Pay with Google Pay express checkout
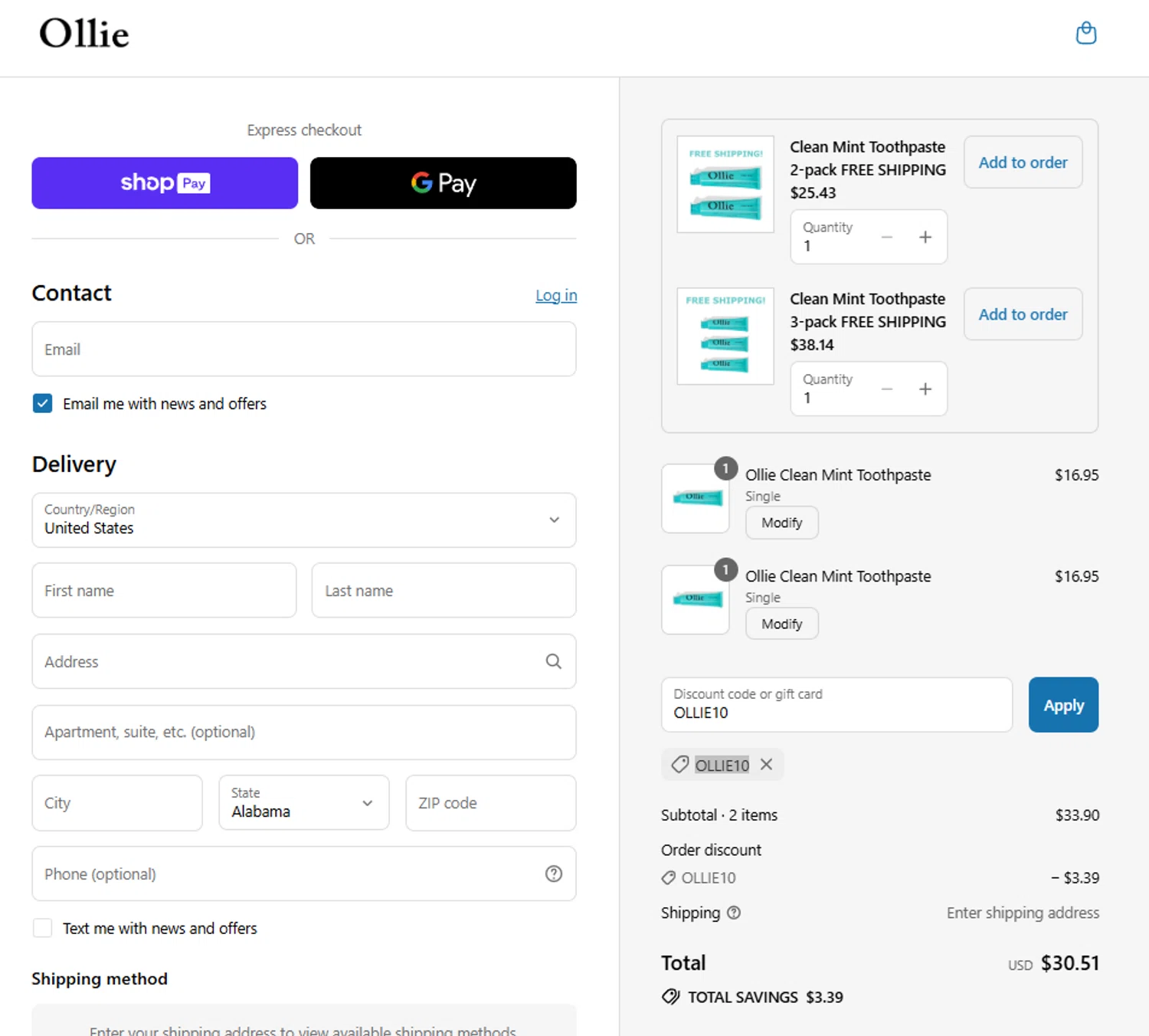 (444, 183)
